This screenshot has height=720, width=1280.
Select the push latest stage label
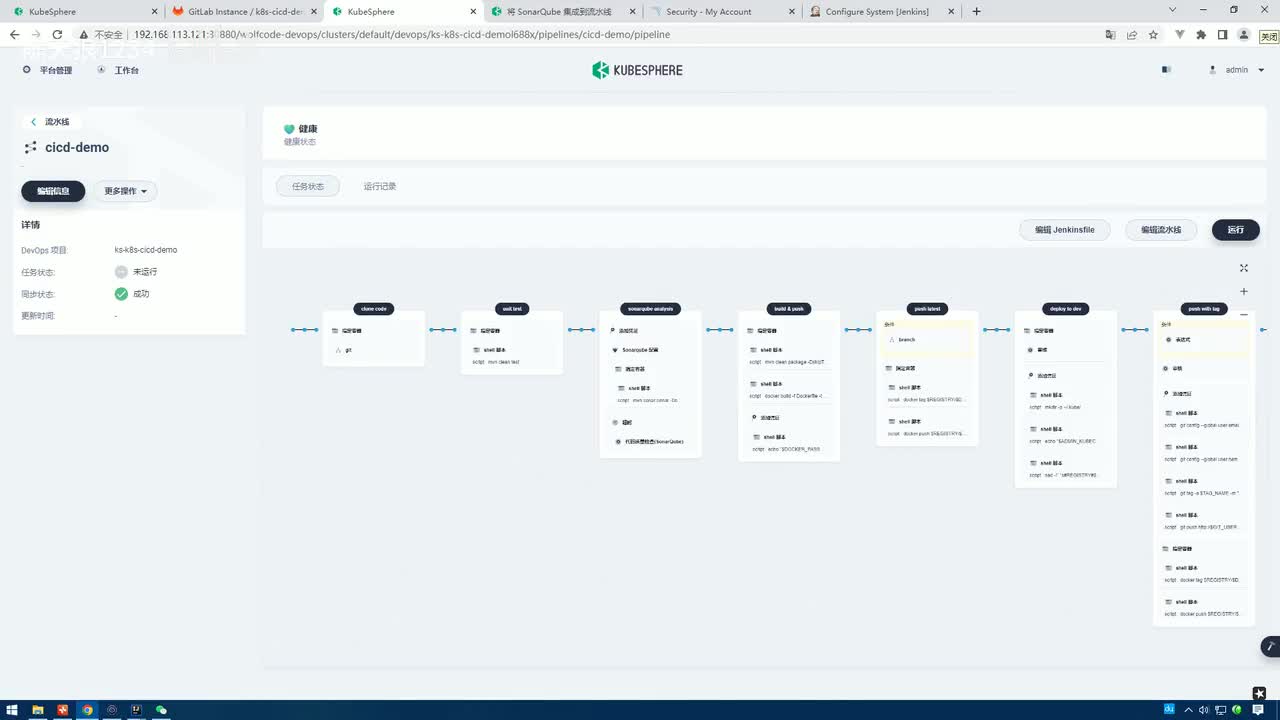coord(927,309)
